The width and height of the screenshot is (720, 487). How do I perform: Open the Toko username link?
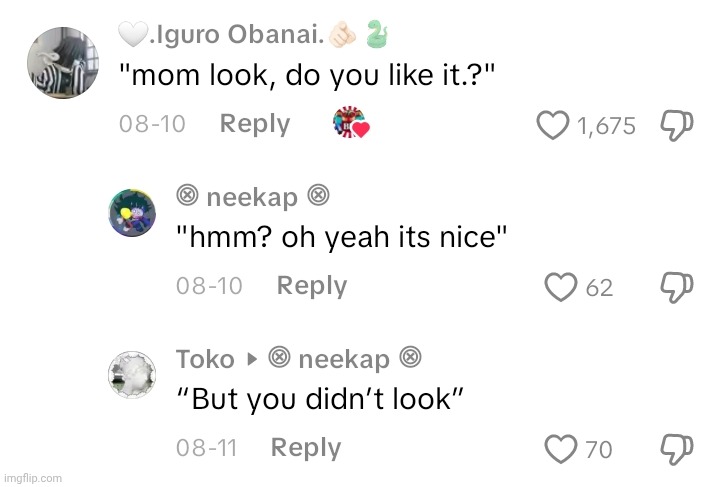(x=205, y=359)
